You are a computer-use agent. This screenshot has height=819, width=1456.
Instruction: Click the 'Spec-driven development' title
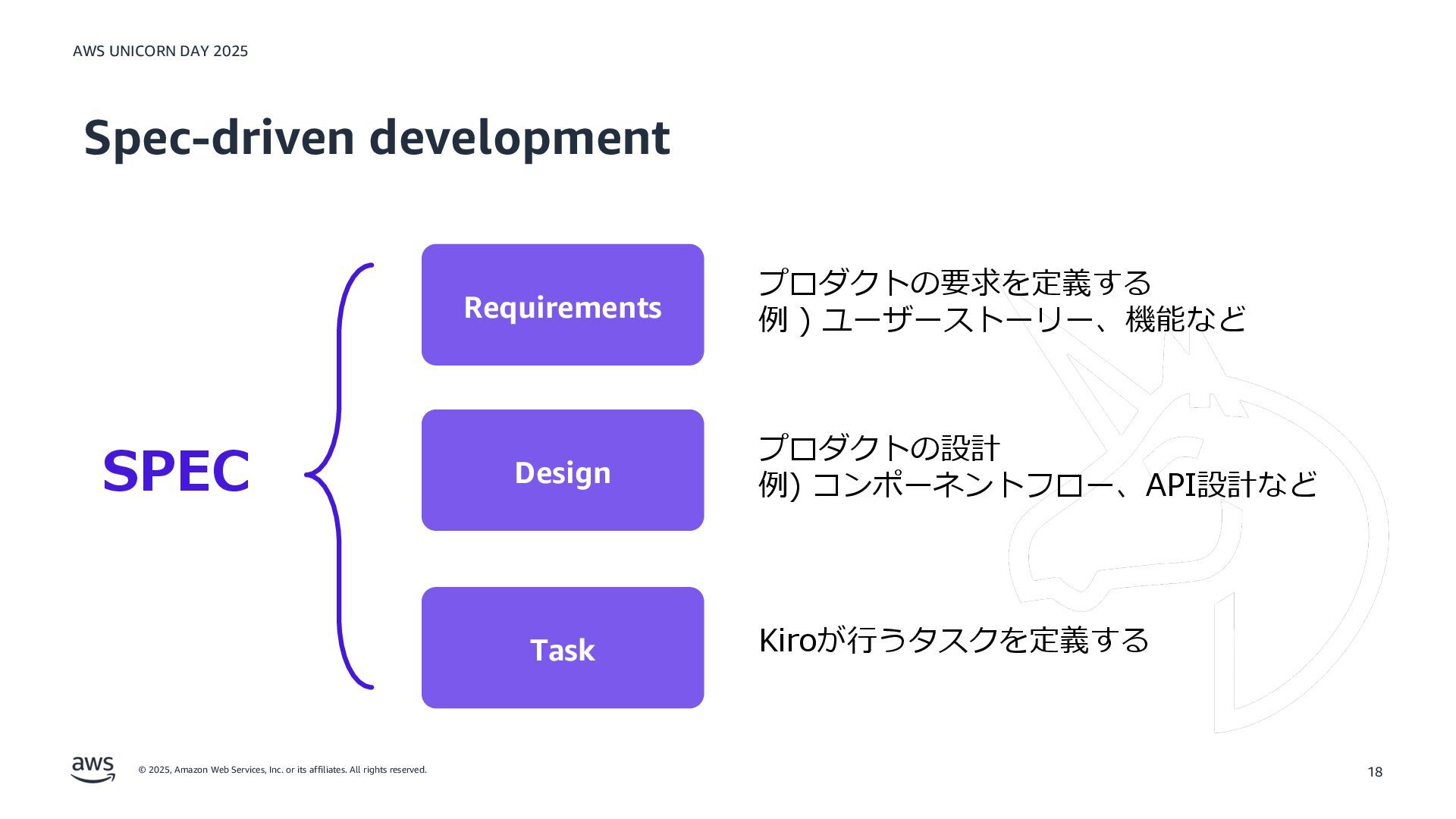point(377,138)
